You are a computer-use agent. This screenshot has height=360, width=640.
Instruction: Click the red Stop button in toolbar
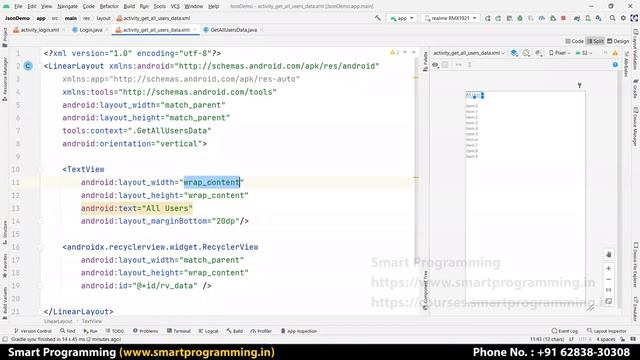click(x=563, y=18)
